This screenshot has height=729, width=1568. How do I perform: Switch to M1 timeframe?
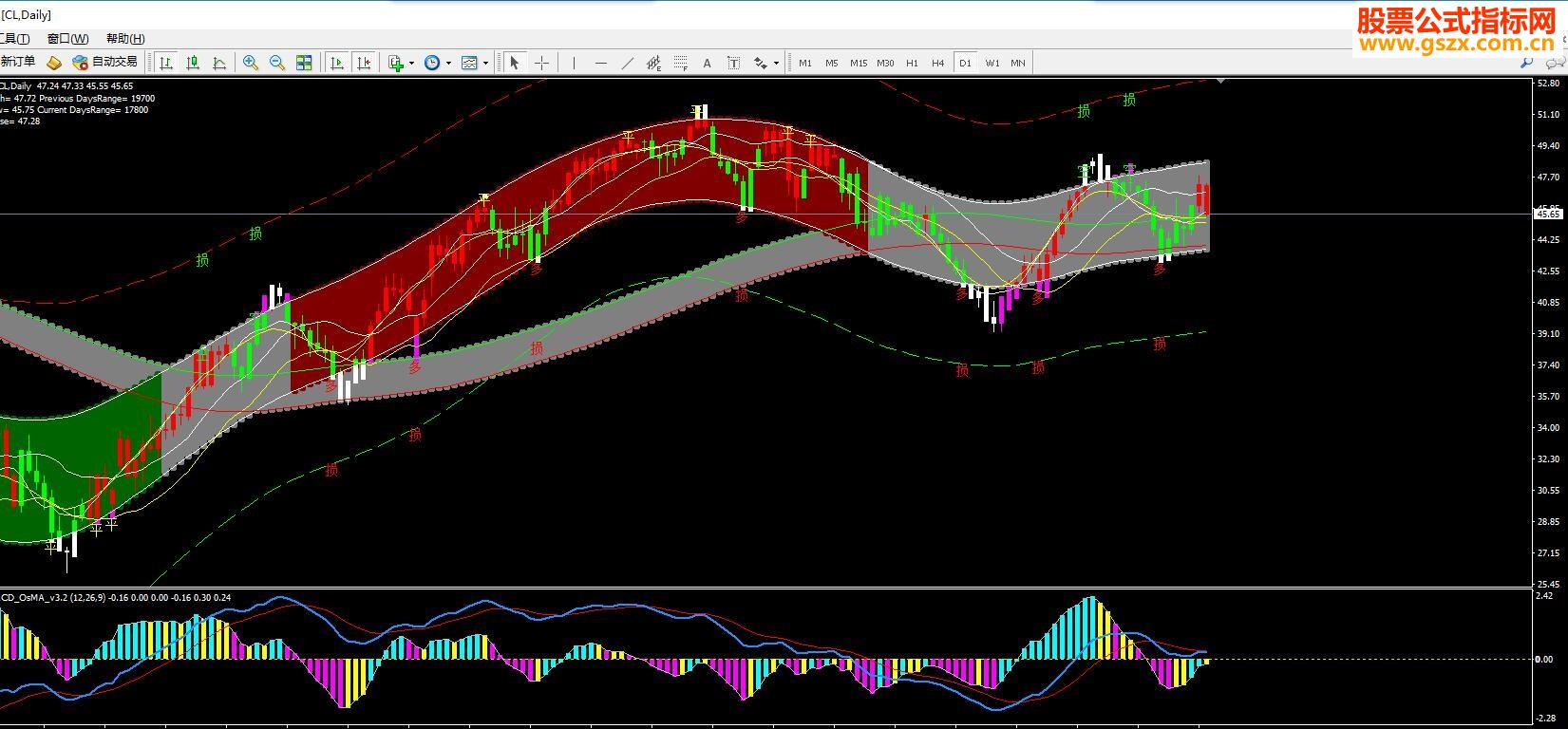click(805, 63)
